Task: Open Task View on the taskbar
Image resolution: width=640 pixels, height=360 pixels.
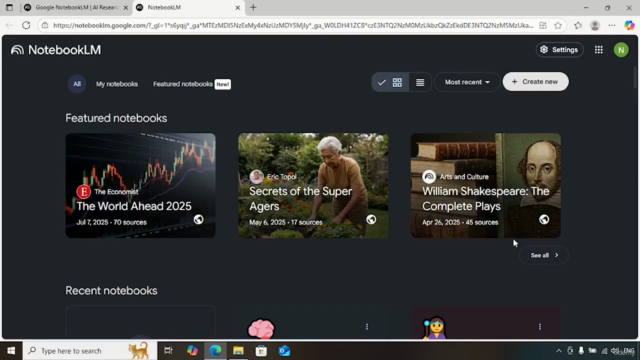Action: point(168,351)
